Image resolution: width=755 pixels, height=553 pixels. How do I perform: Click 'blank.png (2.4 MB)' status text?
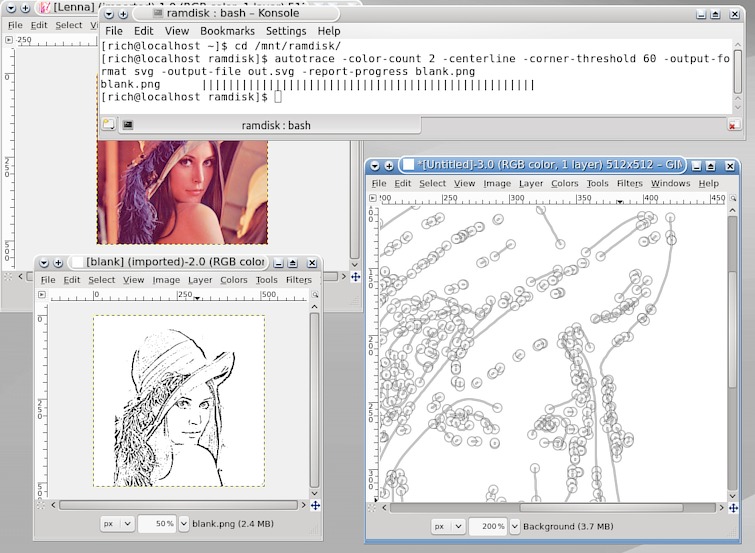233,524
